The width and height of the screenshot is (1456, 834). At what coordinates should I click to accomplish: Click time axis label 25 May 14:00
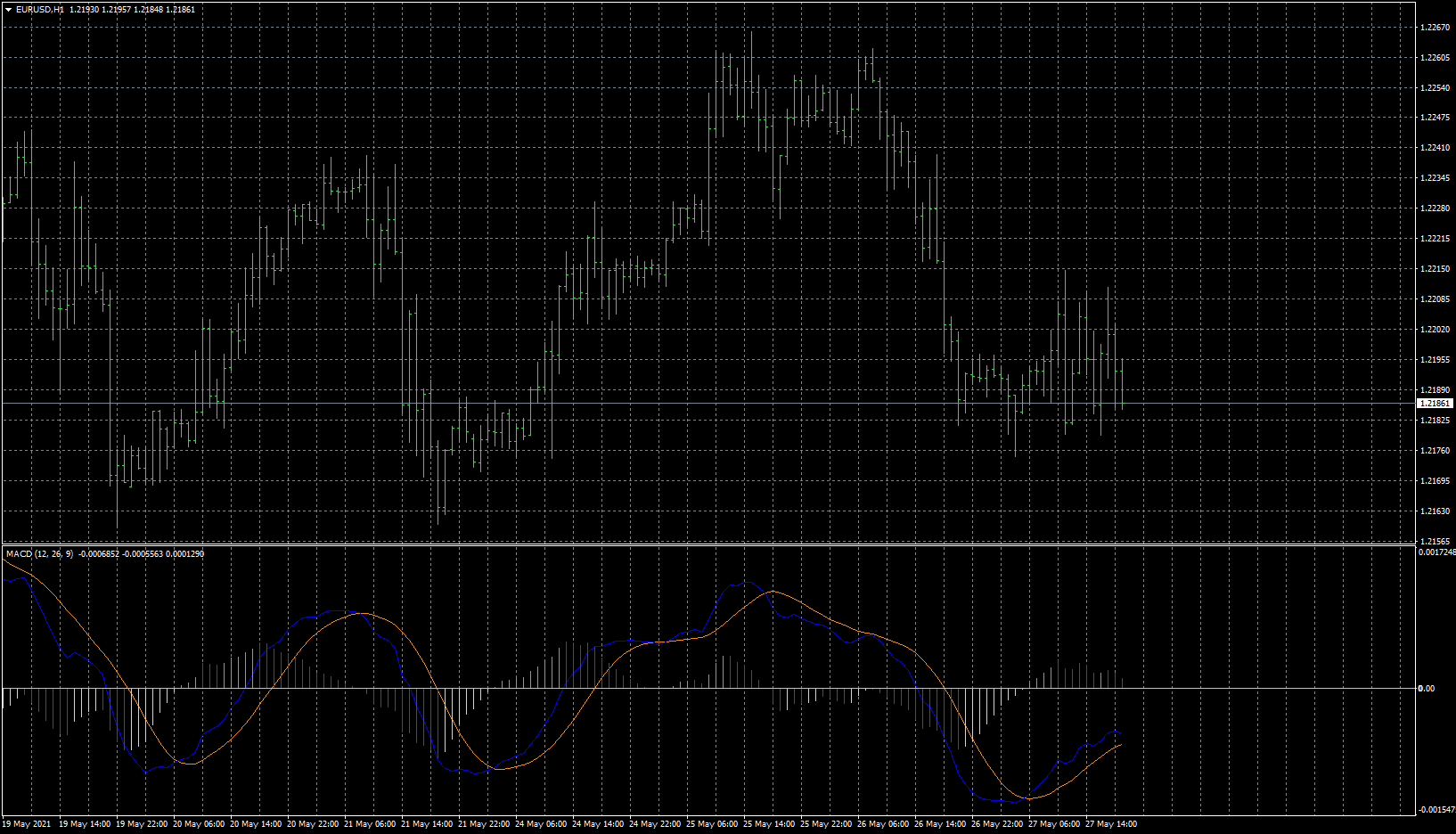(769, 824)
